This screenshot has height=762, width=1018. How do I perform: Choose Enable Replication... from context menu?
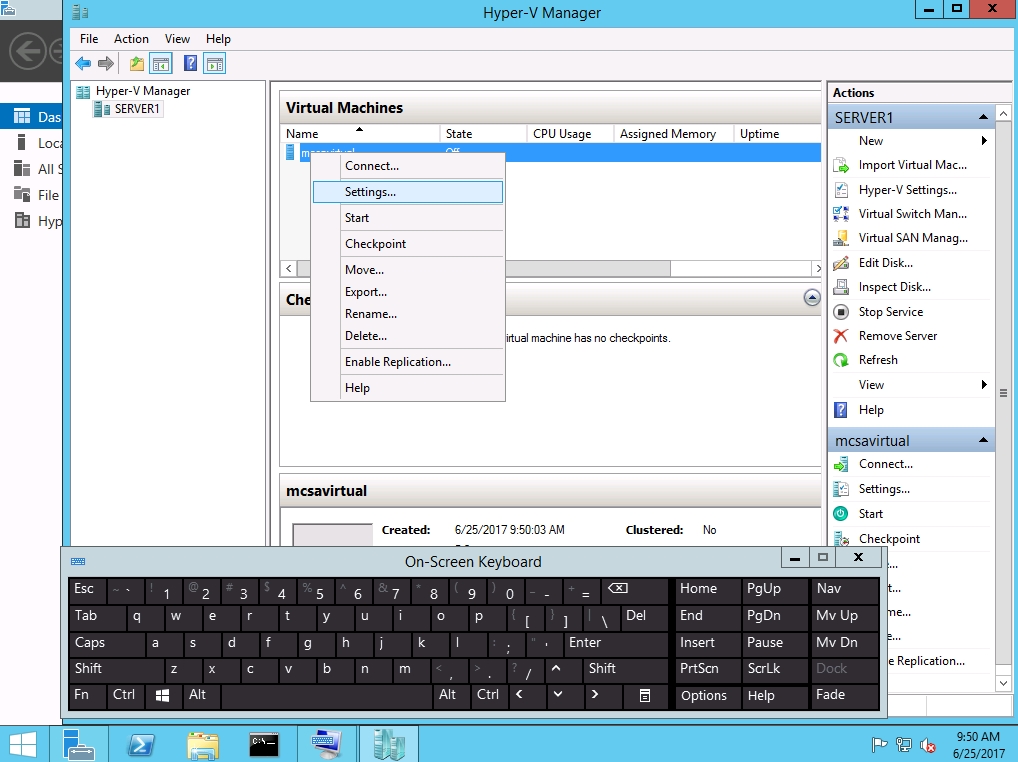click(408, 362)
